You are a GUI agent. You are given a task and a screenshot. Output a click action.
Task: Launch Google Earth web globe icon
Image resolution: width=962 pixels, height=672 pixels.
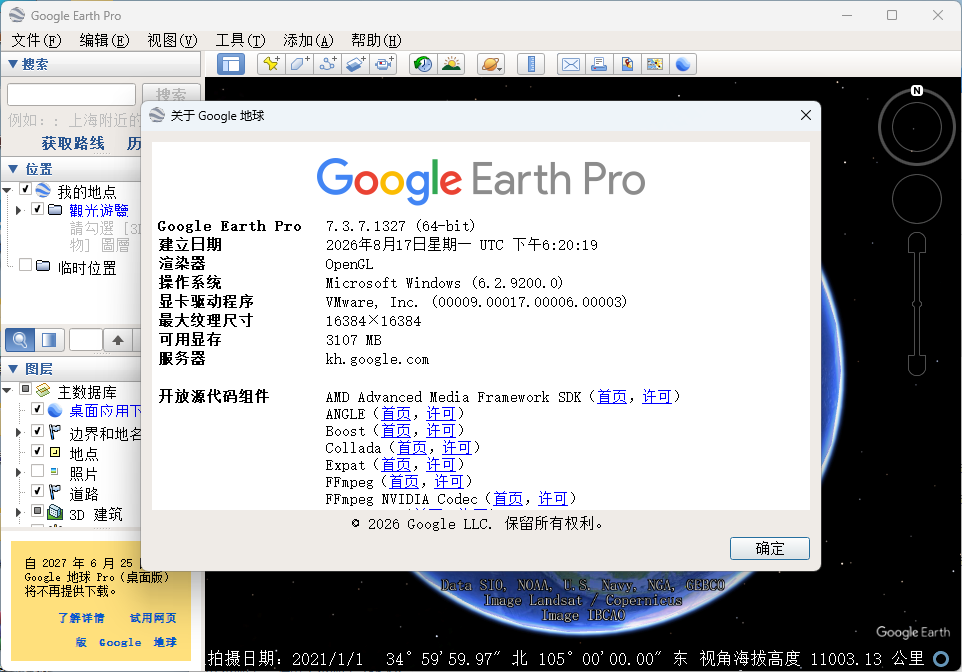[x=683, y=64]
